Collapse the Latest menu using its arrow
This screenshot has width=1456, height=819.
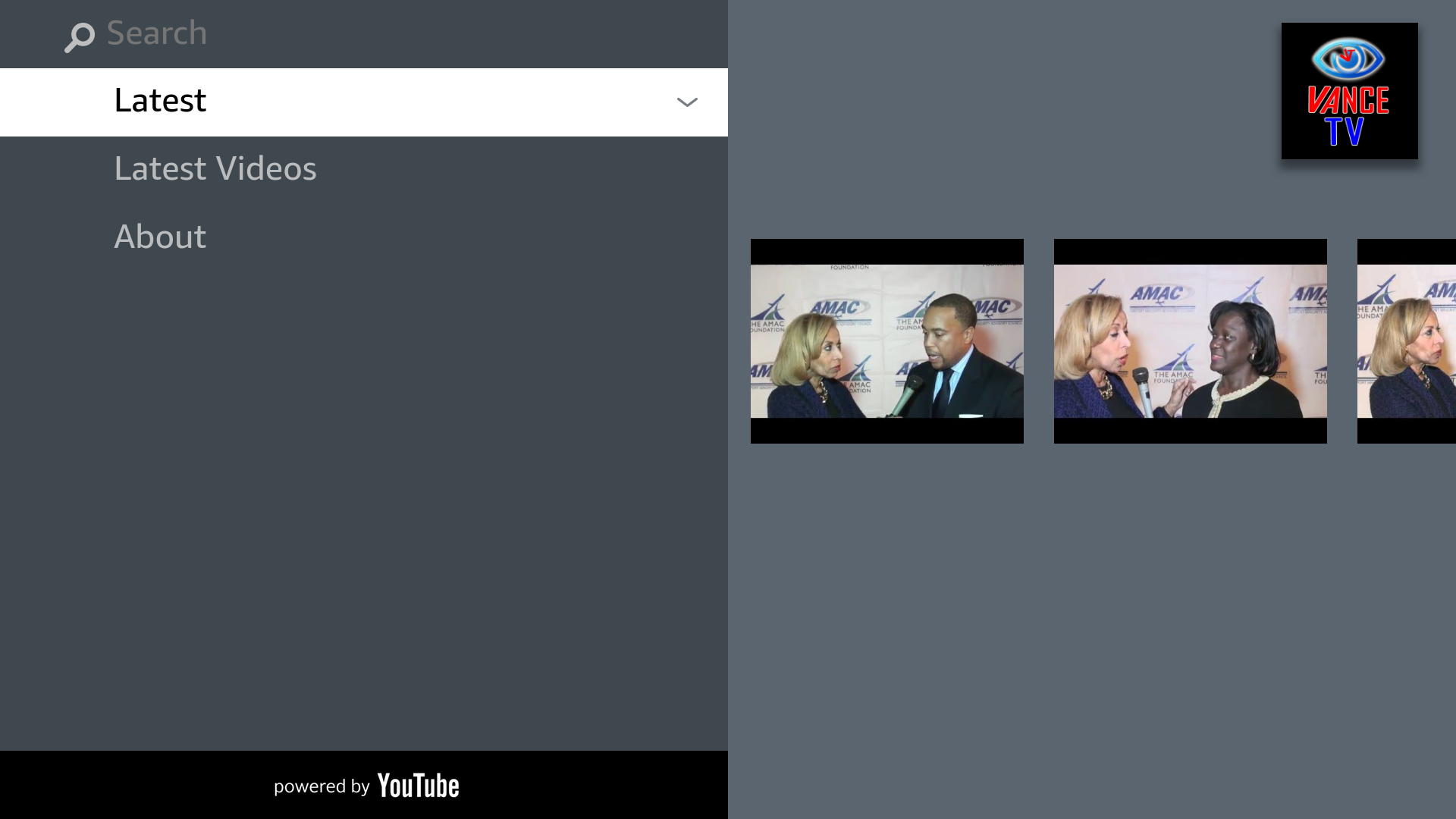click(686, 102)
